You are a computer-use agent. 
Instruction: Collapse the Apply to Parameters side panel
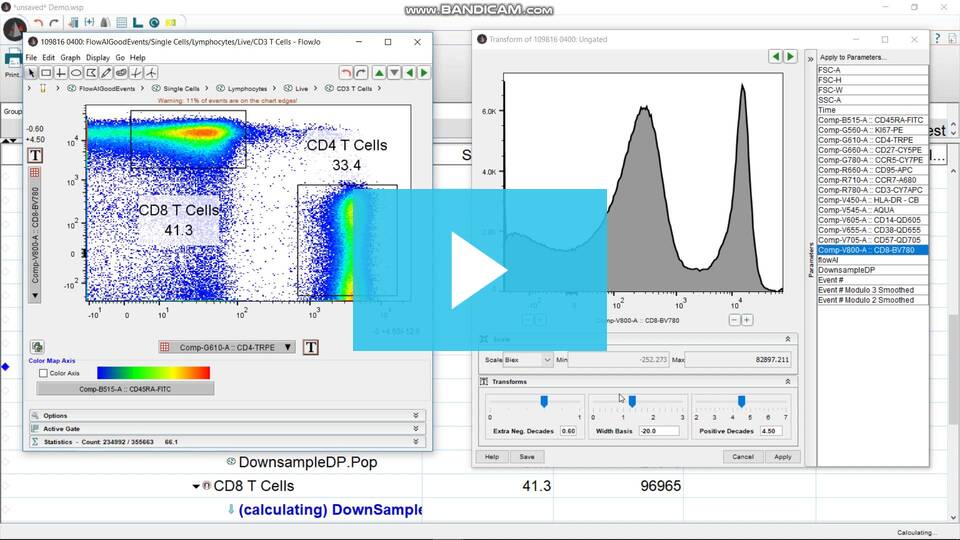pyautogui.click(x=811, y=59)
